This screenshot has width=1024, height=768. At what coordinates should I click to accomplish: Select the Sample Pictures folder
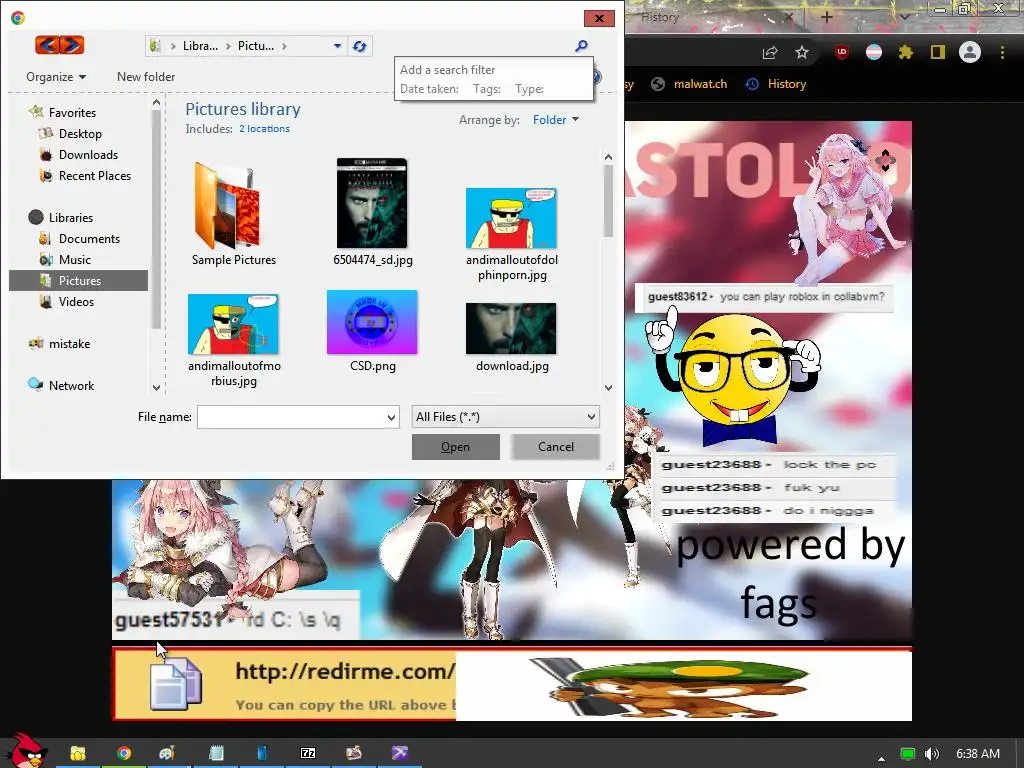pyautogui.click(x=234, y=214)
